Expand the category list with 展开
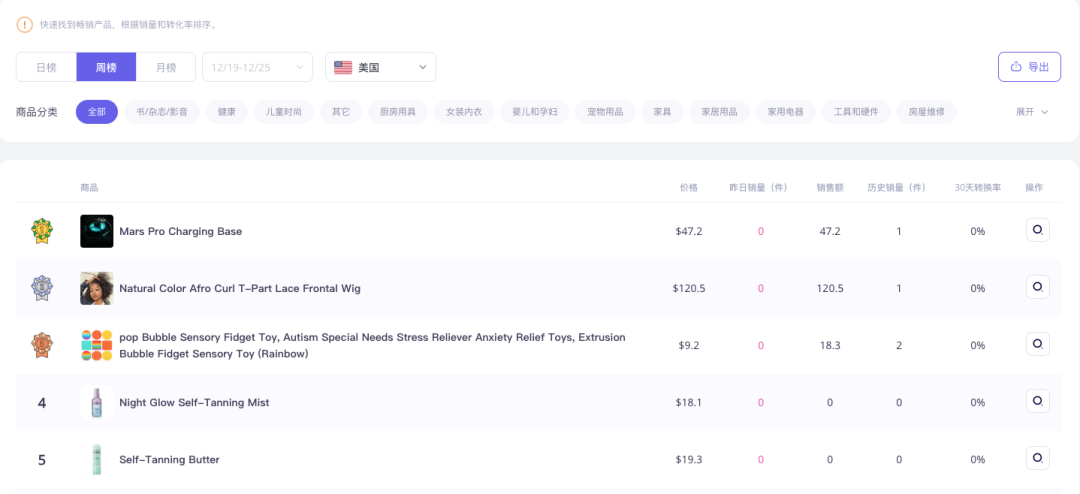 point(1032,112)
